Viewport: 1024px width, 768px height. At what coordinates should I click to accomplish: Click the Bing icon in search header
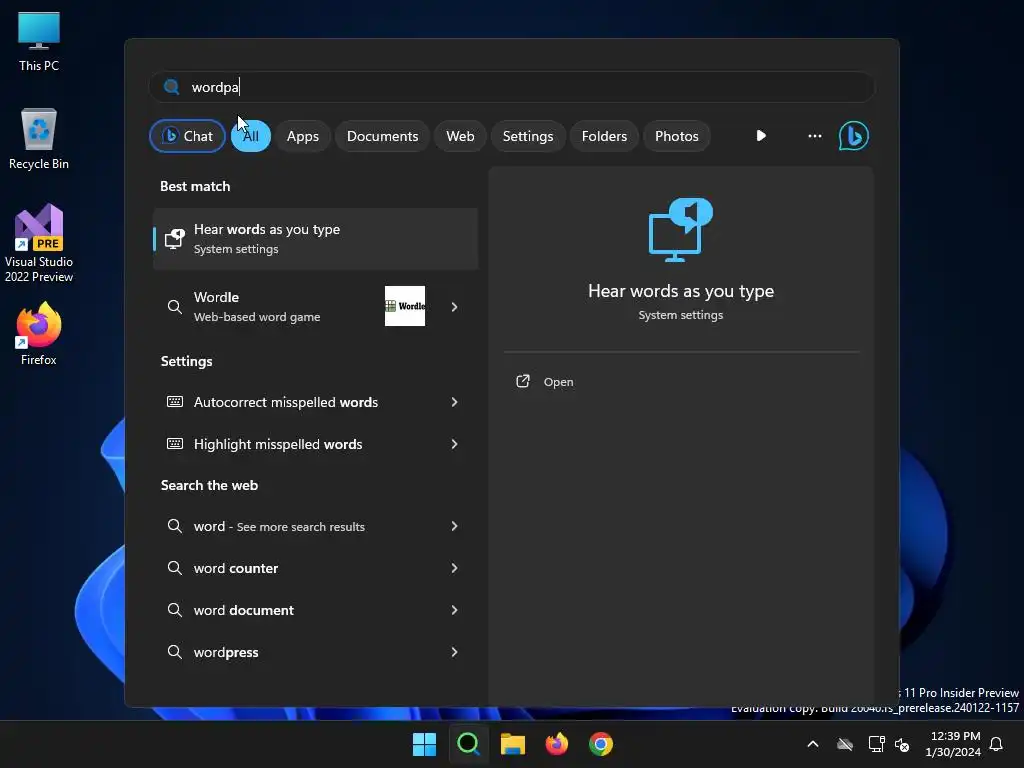[854, 136]
